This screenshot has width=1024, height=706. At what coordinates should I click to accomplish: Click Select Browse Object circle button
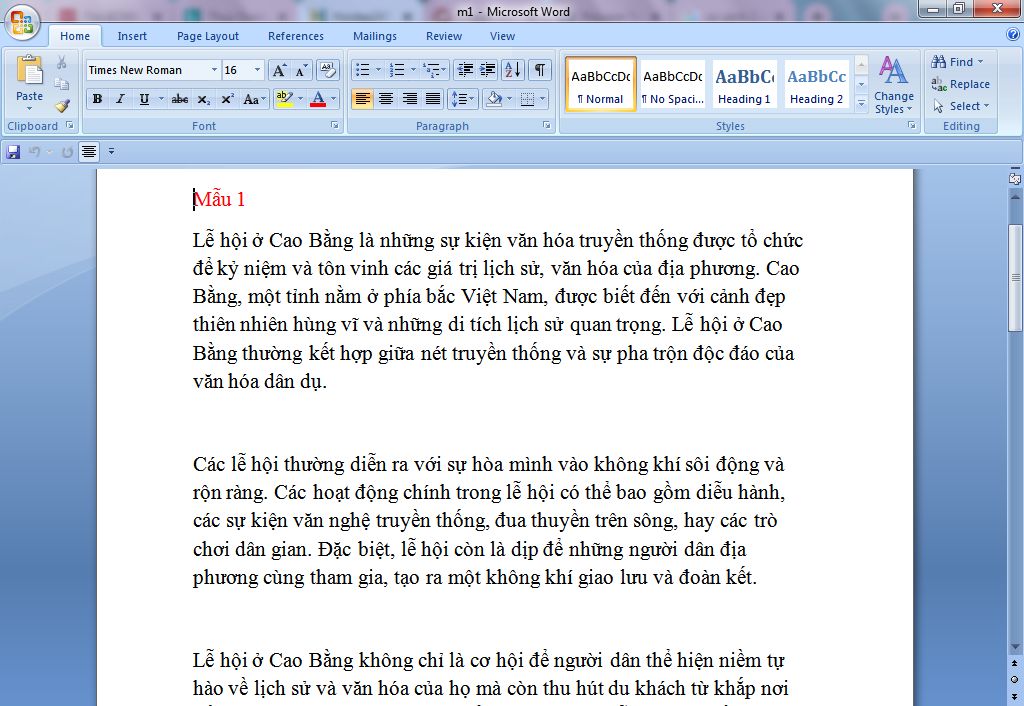click(1015, 679)
